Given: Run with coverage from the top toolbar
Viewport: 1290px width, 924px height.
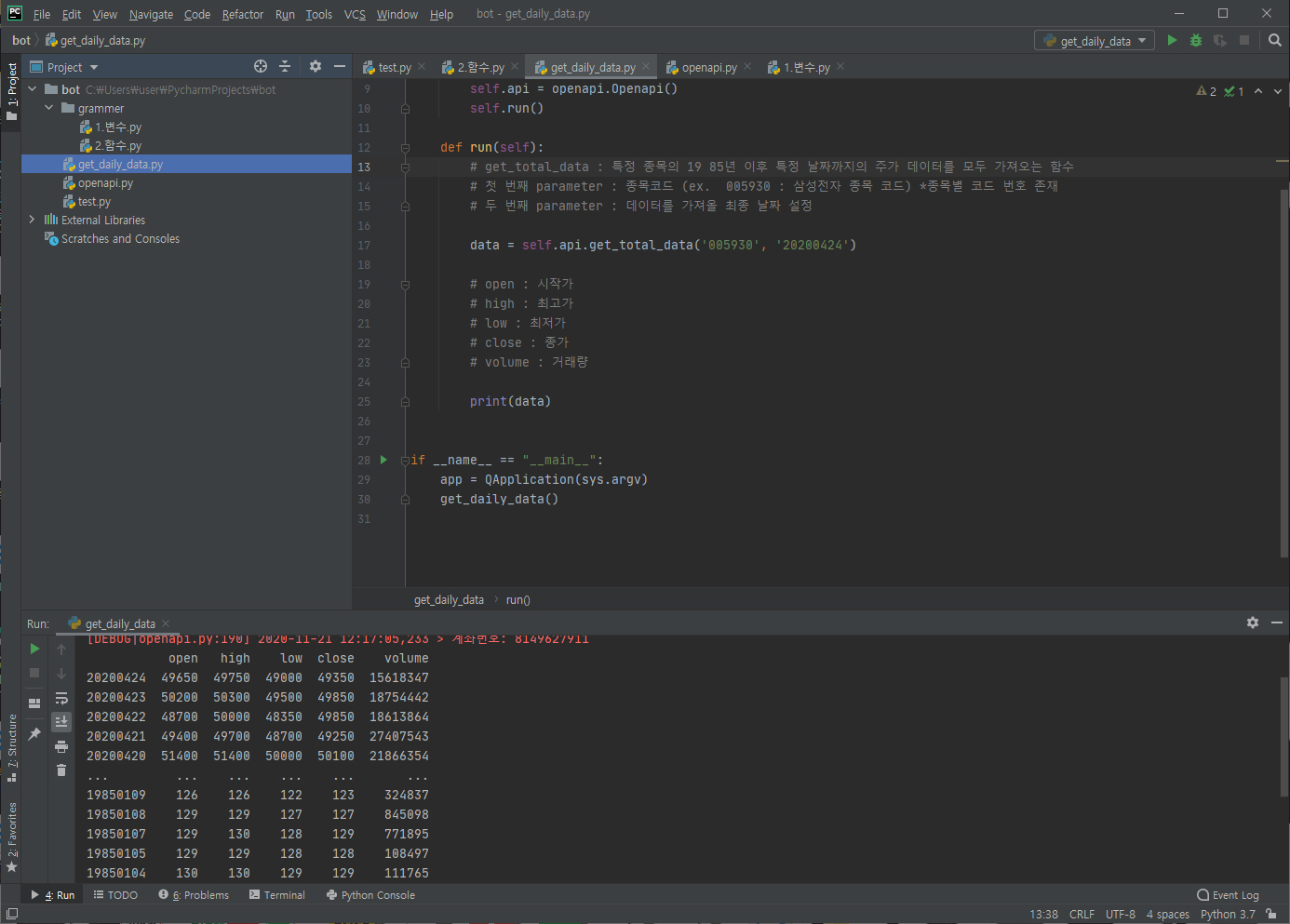Looking at the screenshot, I should click(x=1220, y=40).
